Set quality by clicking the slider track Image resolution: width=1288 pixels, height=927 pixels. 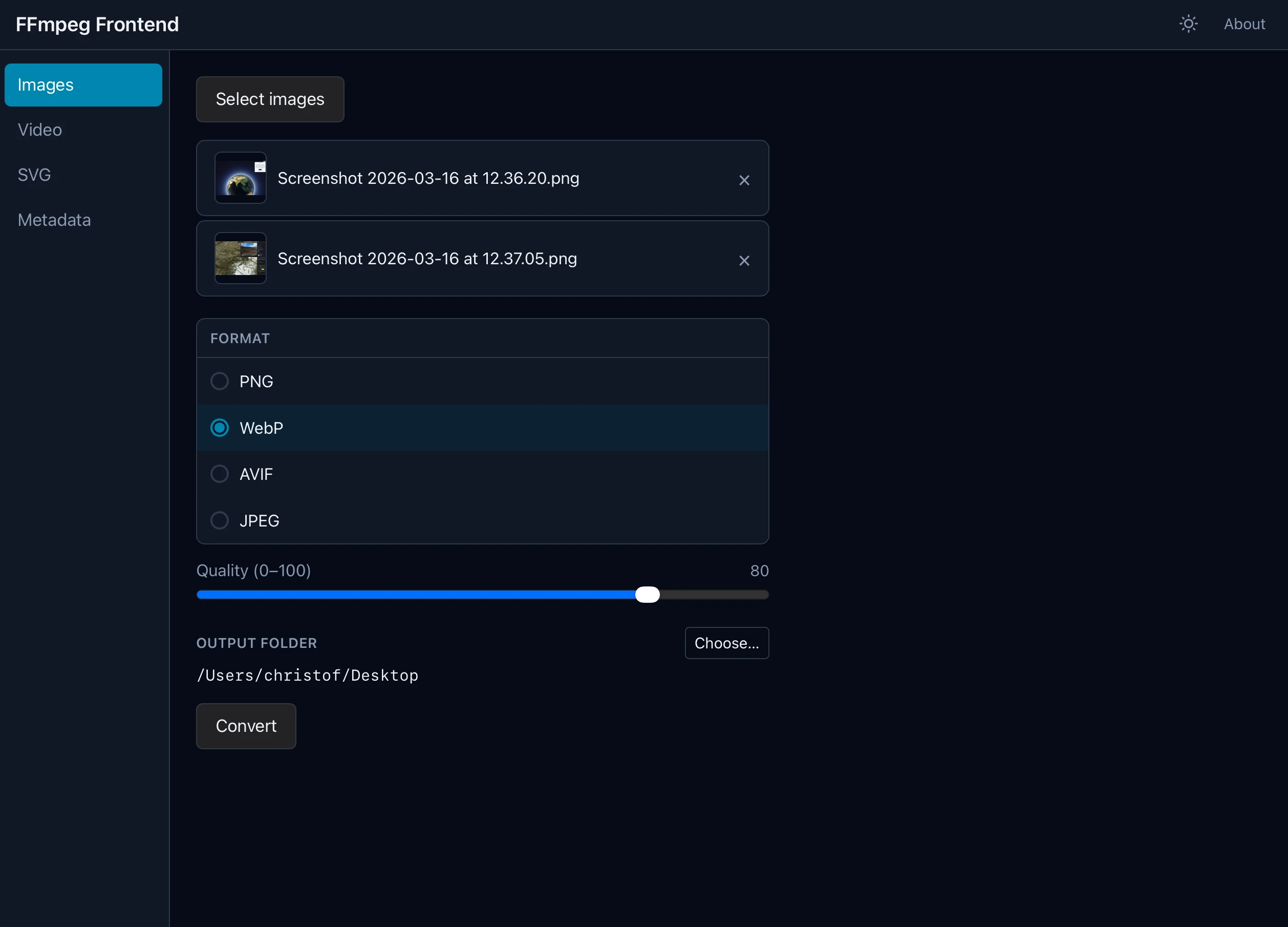[483, 595]
